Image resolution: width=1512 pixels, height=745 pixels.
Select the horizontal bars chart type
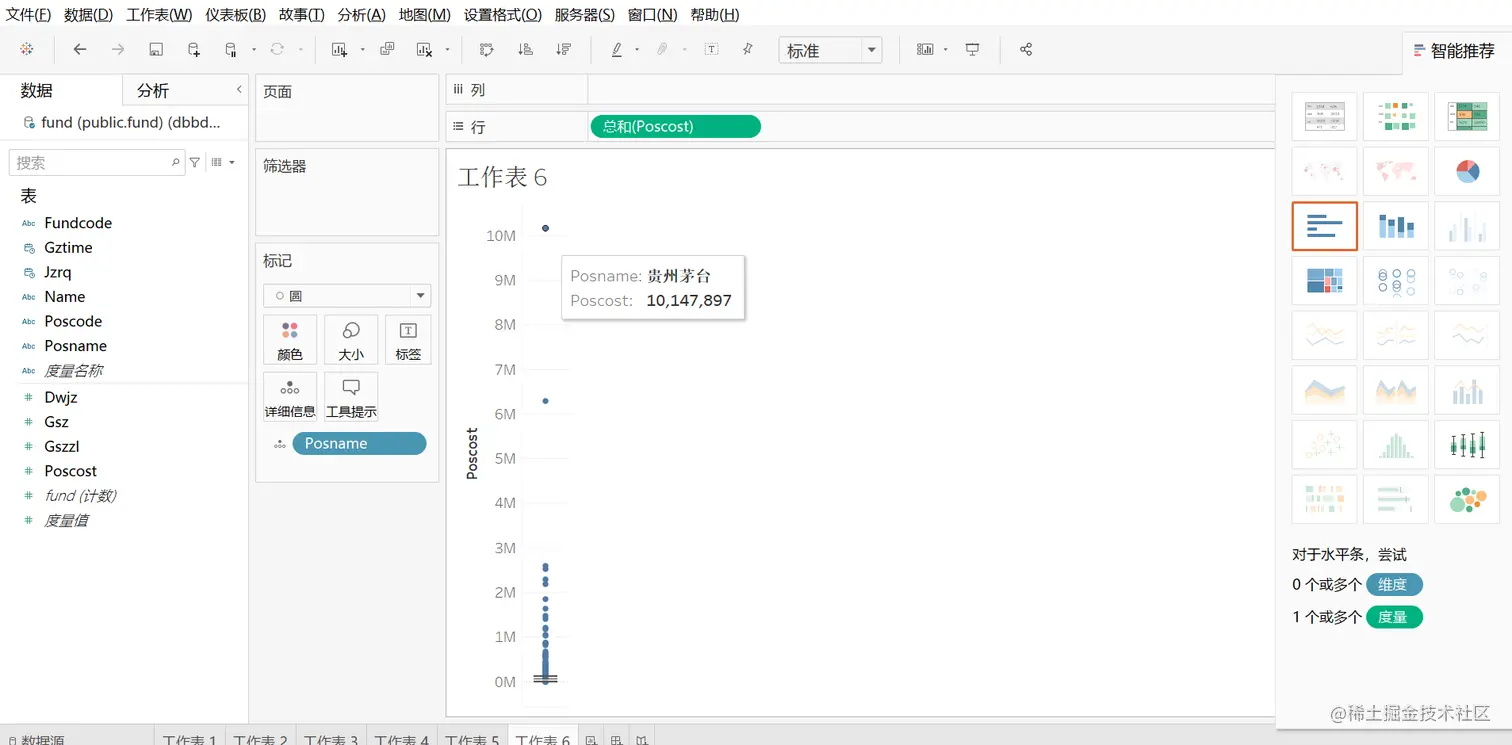(1324, 226)
